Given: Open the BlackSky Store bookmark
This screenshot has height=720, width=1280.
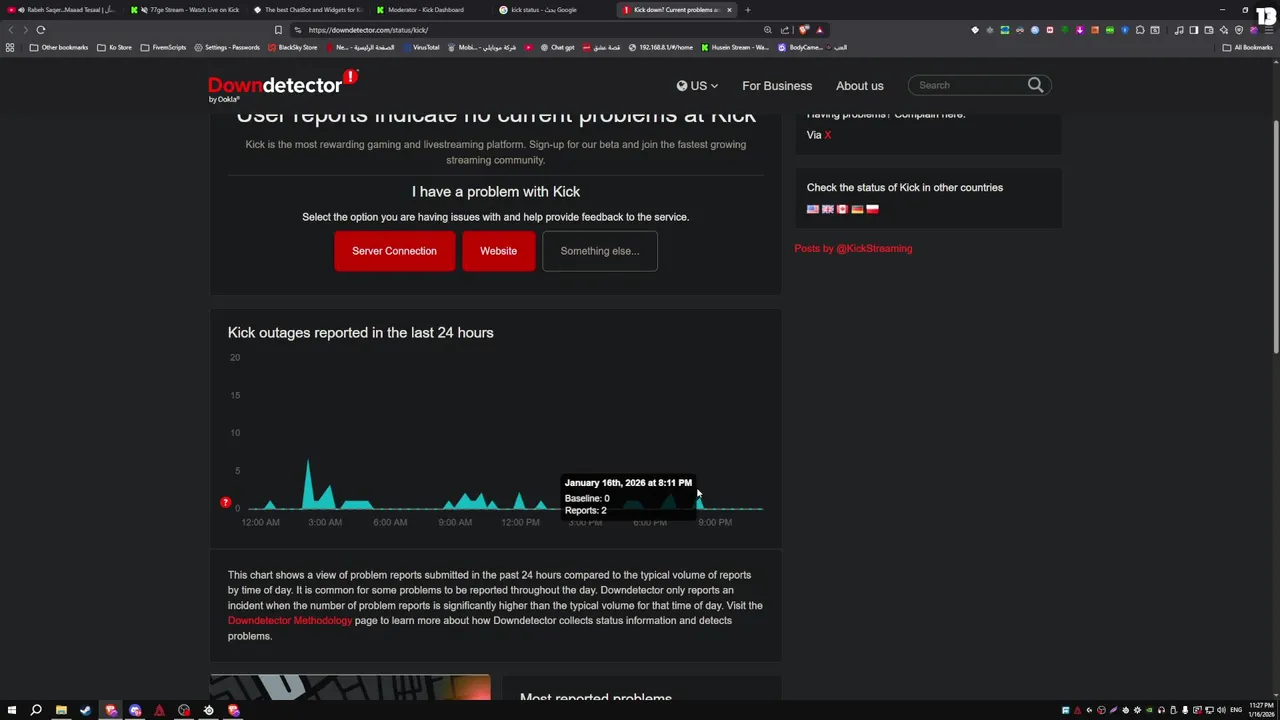Looking at the screenshot, I should 292,47.
